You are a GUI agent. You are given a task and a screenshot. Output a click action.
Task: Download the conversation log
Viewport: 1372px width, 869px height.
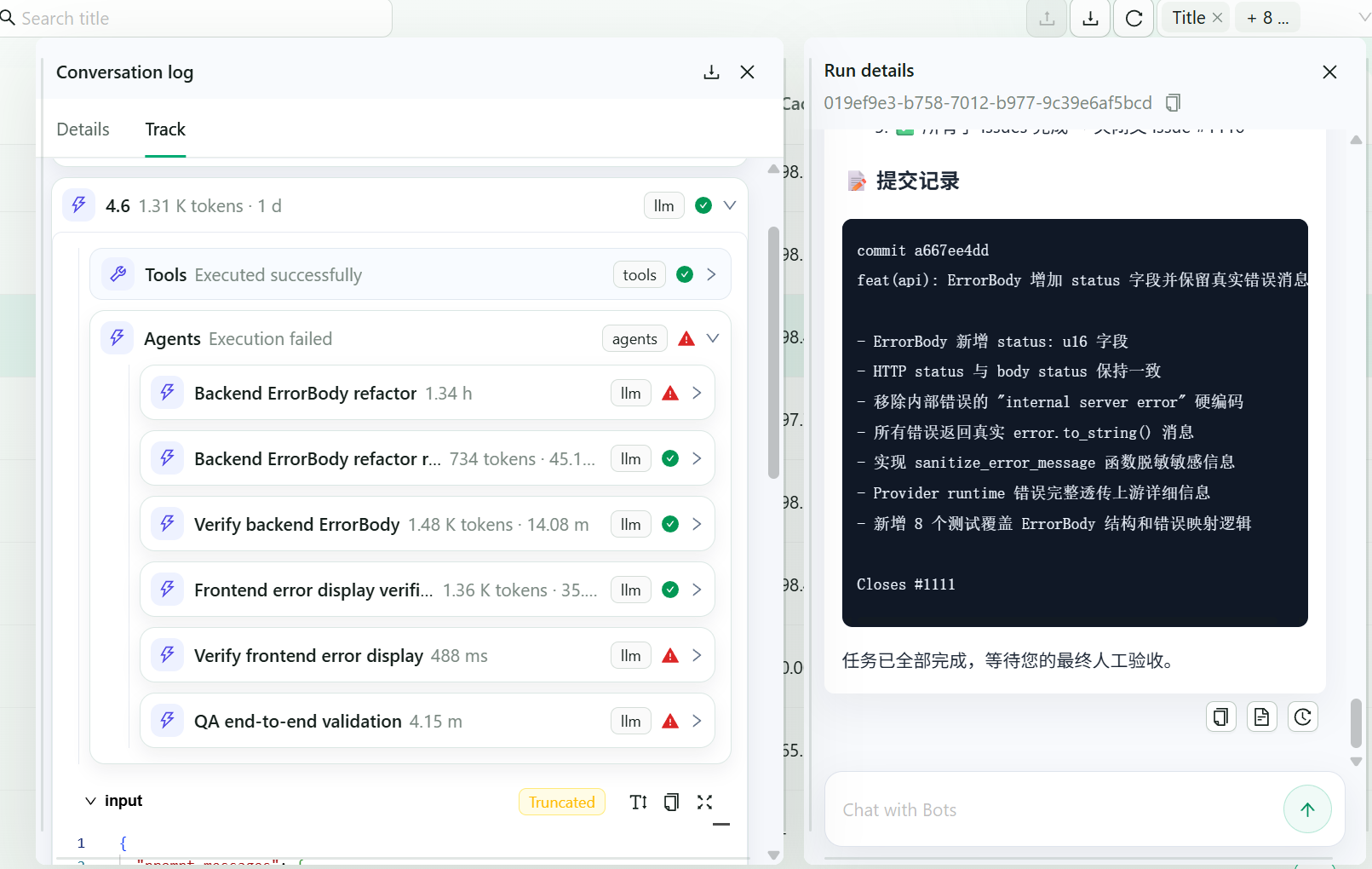[x=711, y=72]
